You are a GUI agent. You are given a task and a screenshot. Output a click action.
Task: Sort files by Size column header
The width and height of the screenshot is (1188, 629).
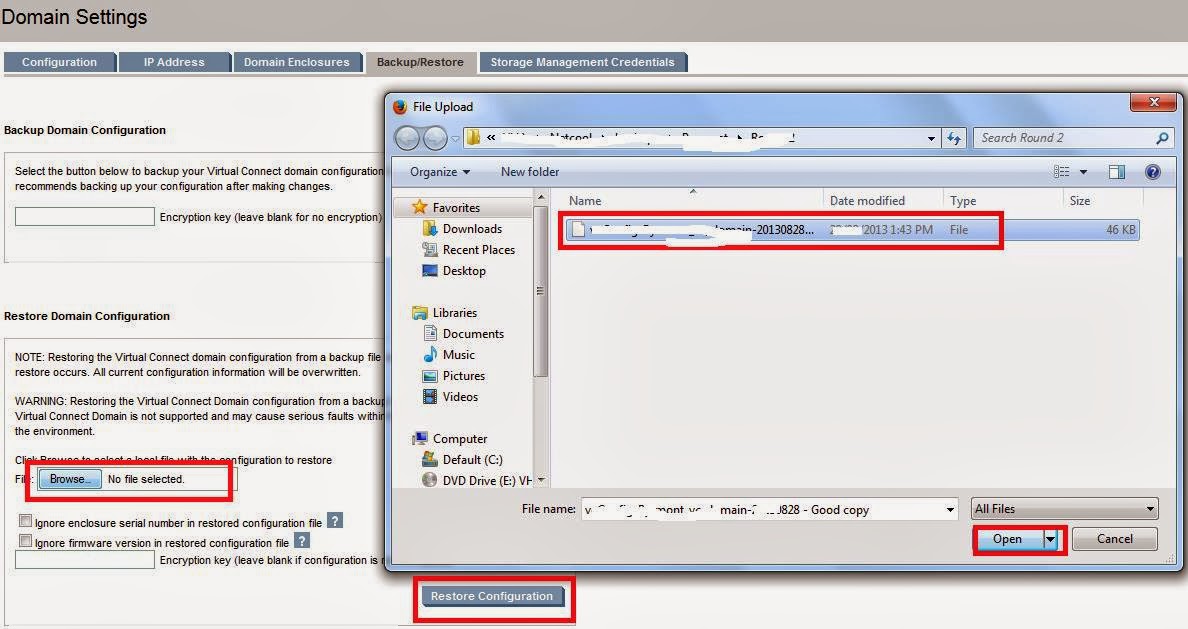[1080, 201]
